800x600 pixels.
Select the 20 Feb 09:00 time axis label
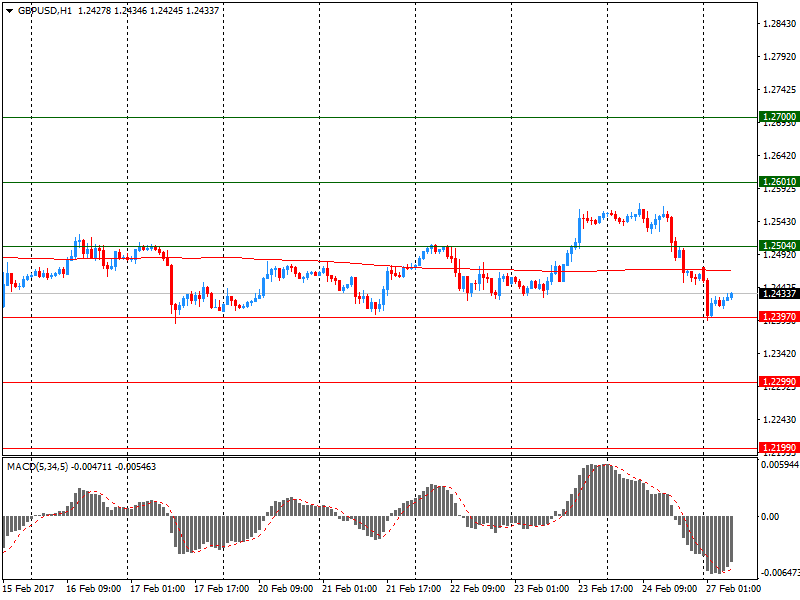pos(286,589)
